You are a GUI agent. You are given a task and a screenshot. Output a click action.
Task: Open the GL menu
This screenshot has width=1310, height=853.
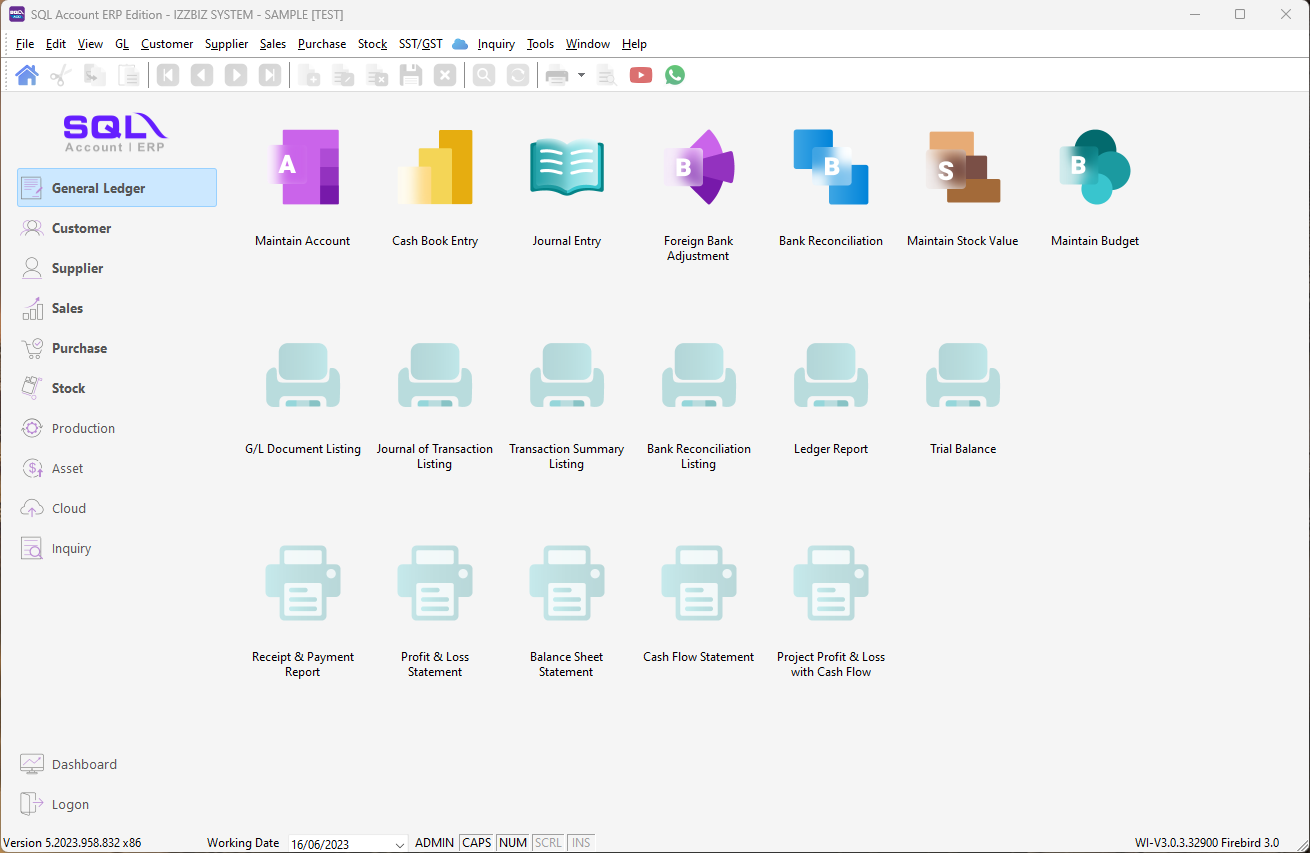[122, 44]
